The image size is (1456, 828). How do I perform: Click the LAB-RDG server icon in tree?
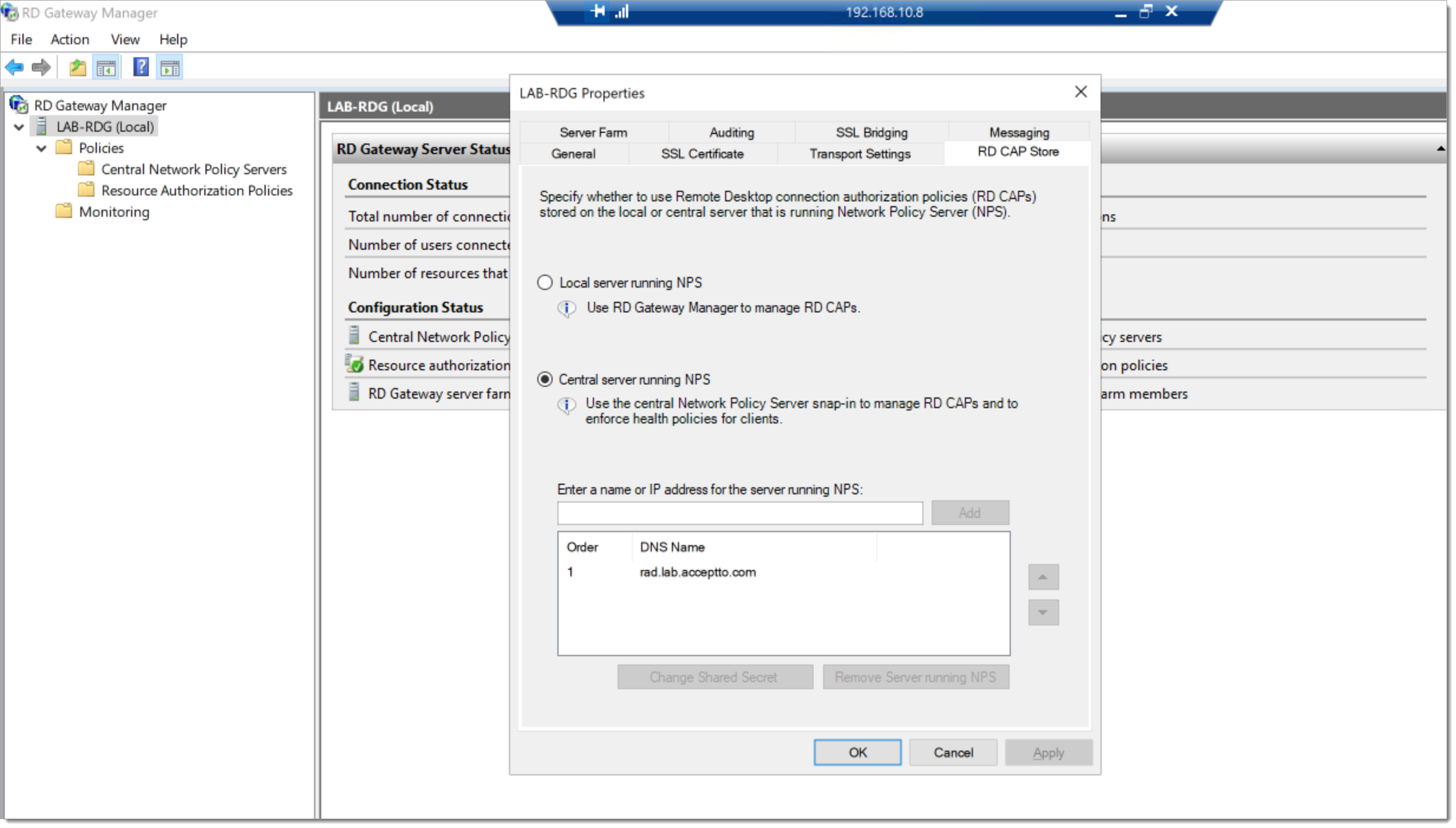(41, 126)
